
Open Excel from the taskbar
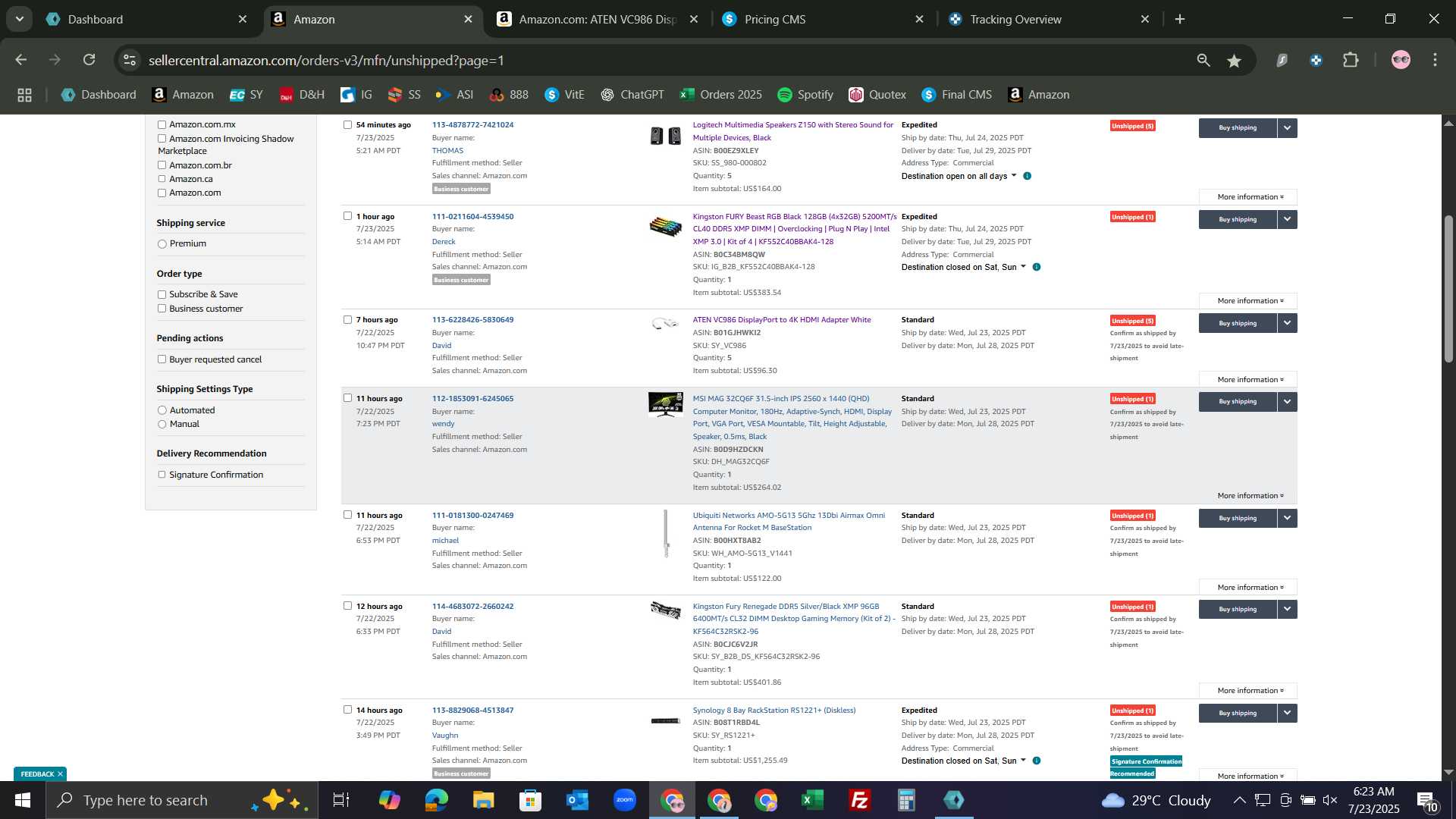(812, 800)
